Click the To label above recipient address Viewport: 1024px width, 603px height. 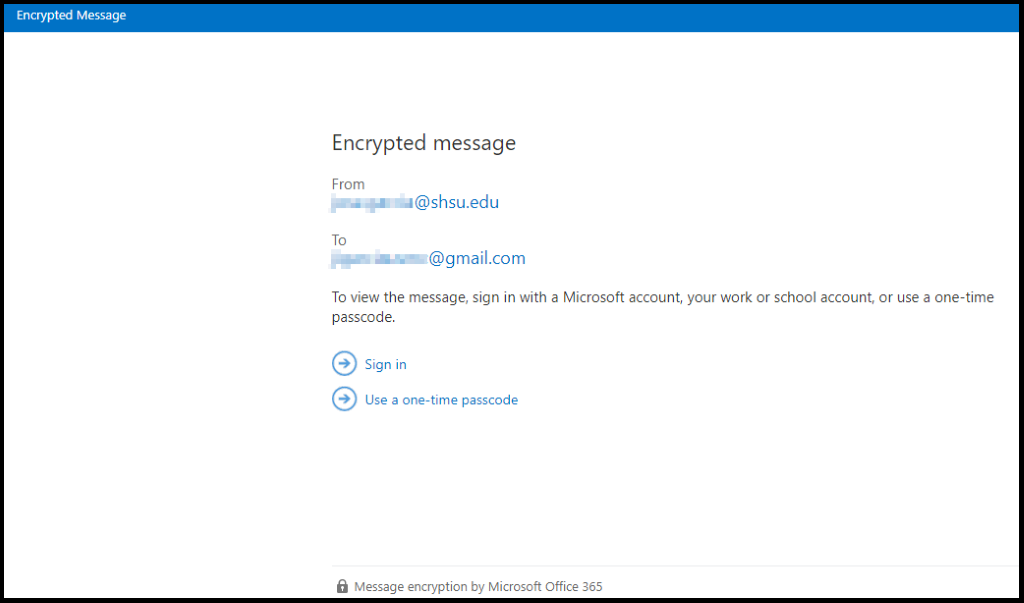click(x=339, y=240)
